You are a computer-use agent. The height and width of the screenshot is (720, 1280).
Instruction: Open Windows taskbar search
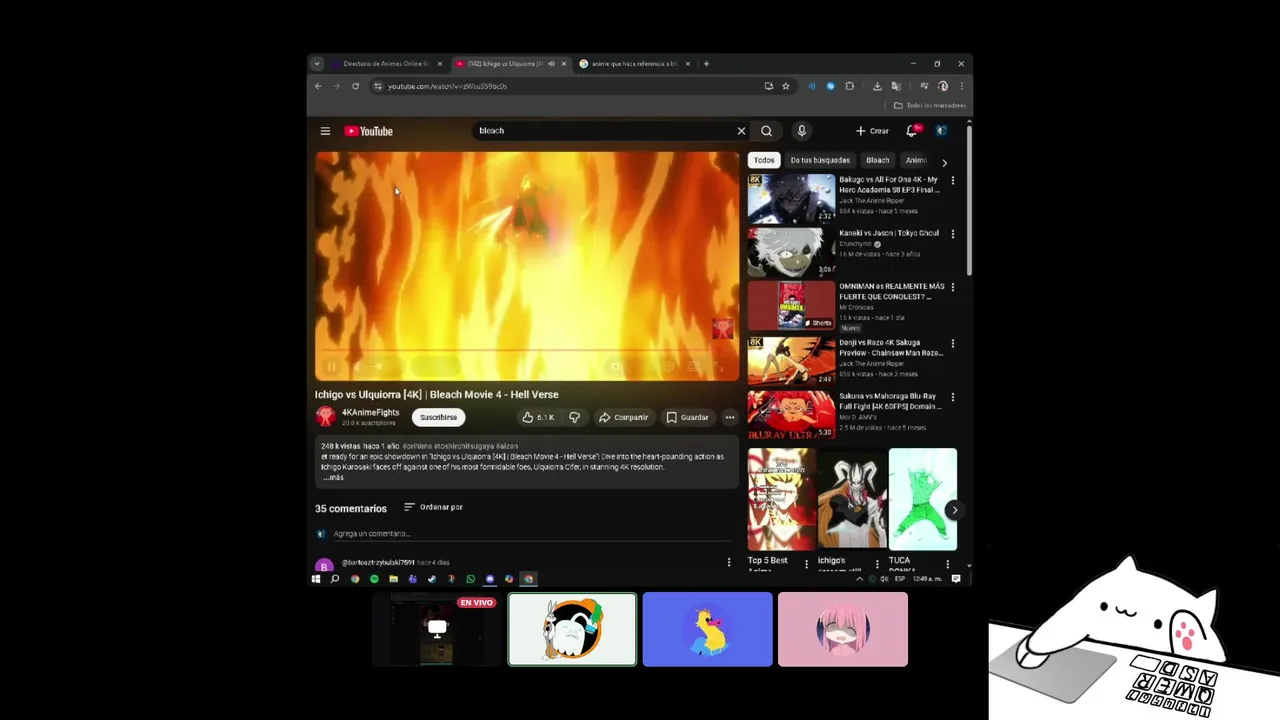coord(335,579)
